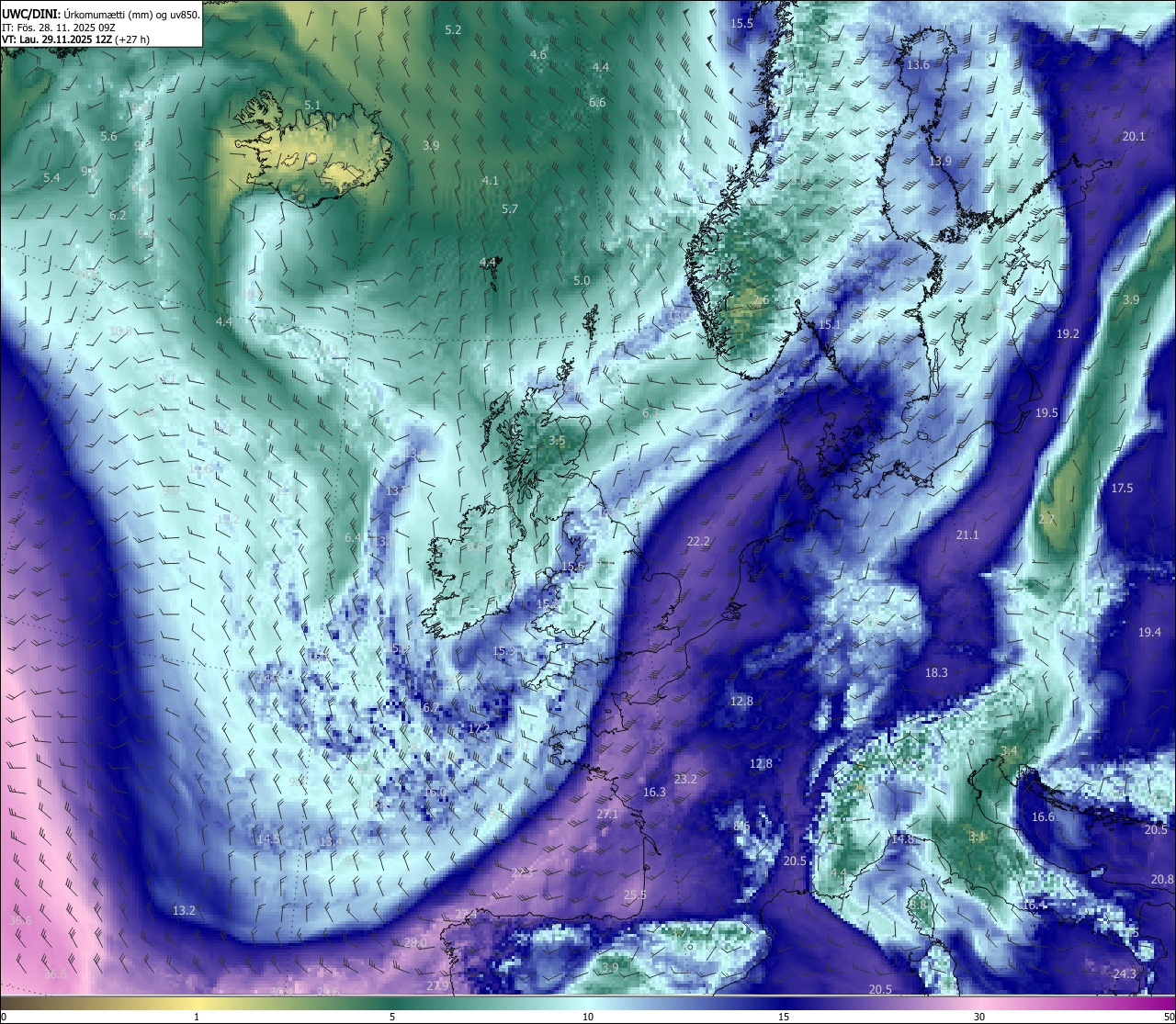Click the 3.5 value over Scotland
This screenshot has width=1176, height=1024.
557,441
